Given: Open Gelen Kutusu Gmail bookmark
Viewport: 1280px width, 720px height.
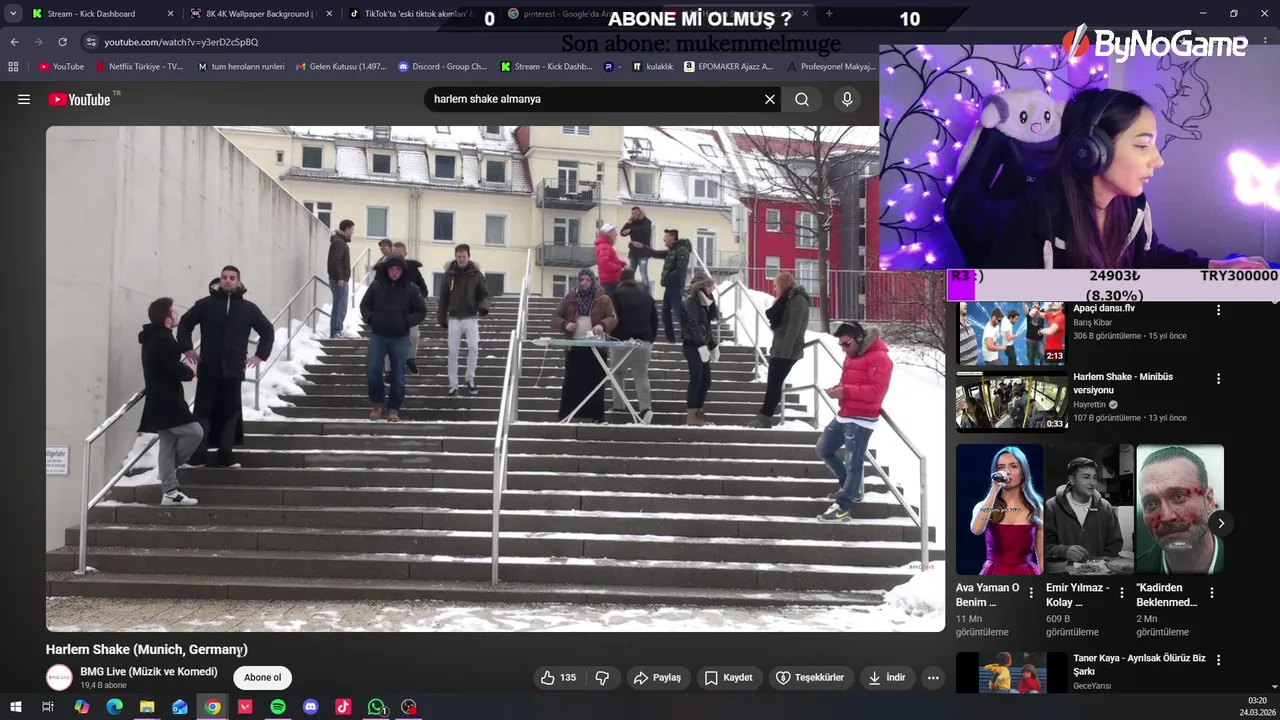Looking at the screenshot, I should tap(341, 67).
